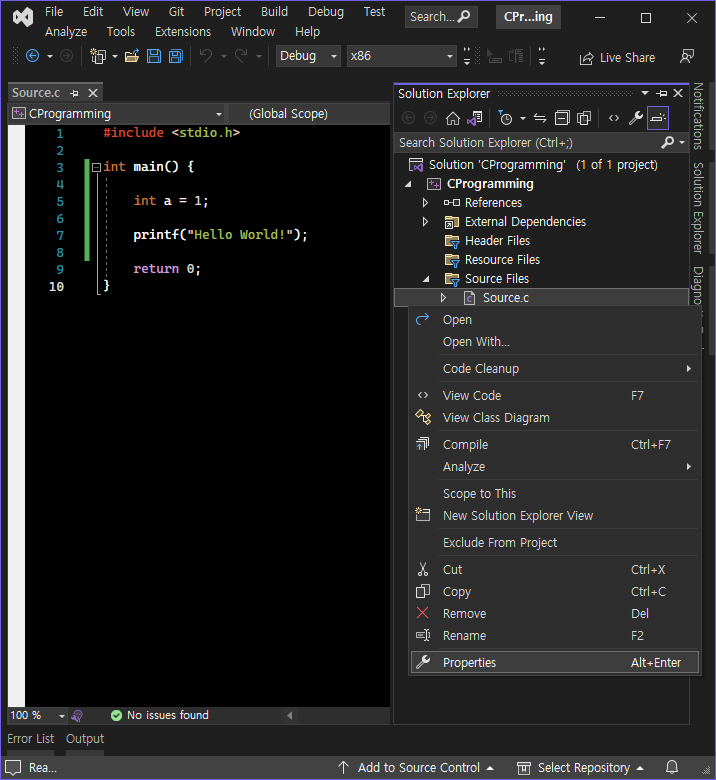Click the notification bell icon
Viewport: 716px width, 780px height.
672,768
